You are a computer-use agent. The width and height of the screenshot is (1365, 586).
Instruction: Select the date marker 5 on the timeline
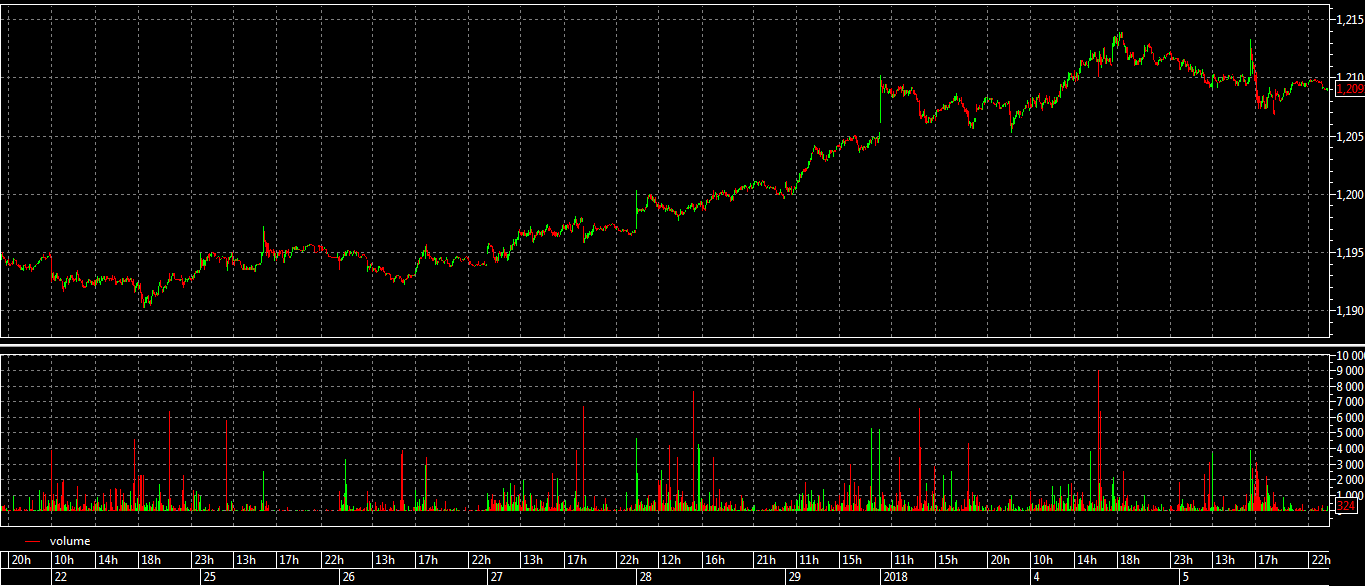click(1184, 577)
